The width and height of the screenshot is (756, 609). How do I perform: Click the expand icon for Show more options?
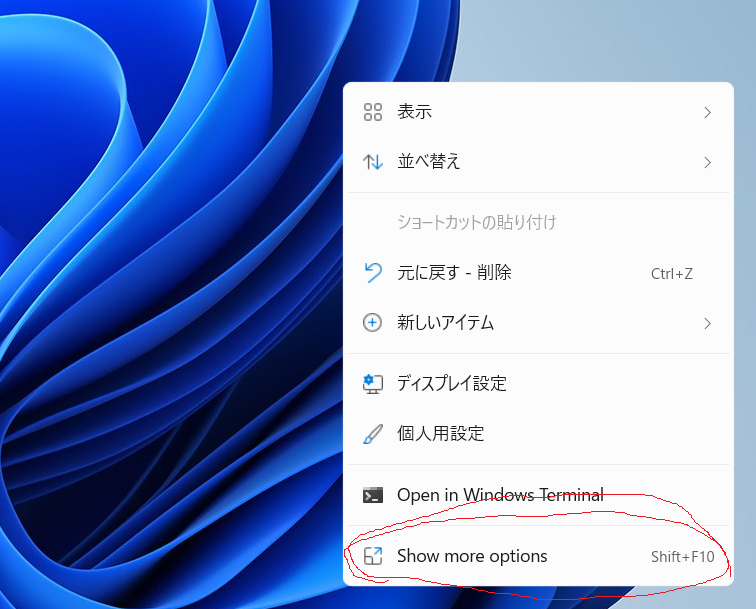click(x=373, y=556)
